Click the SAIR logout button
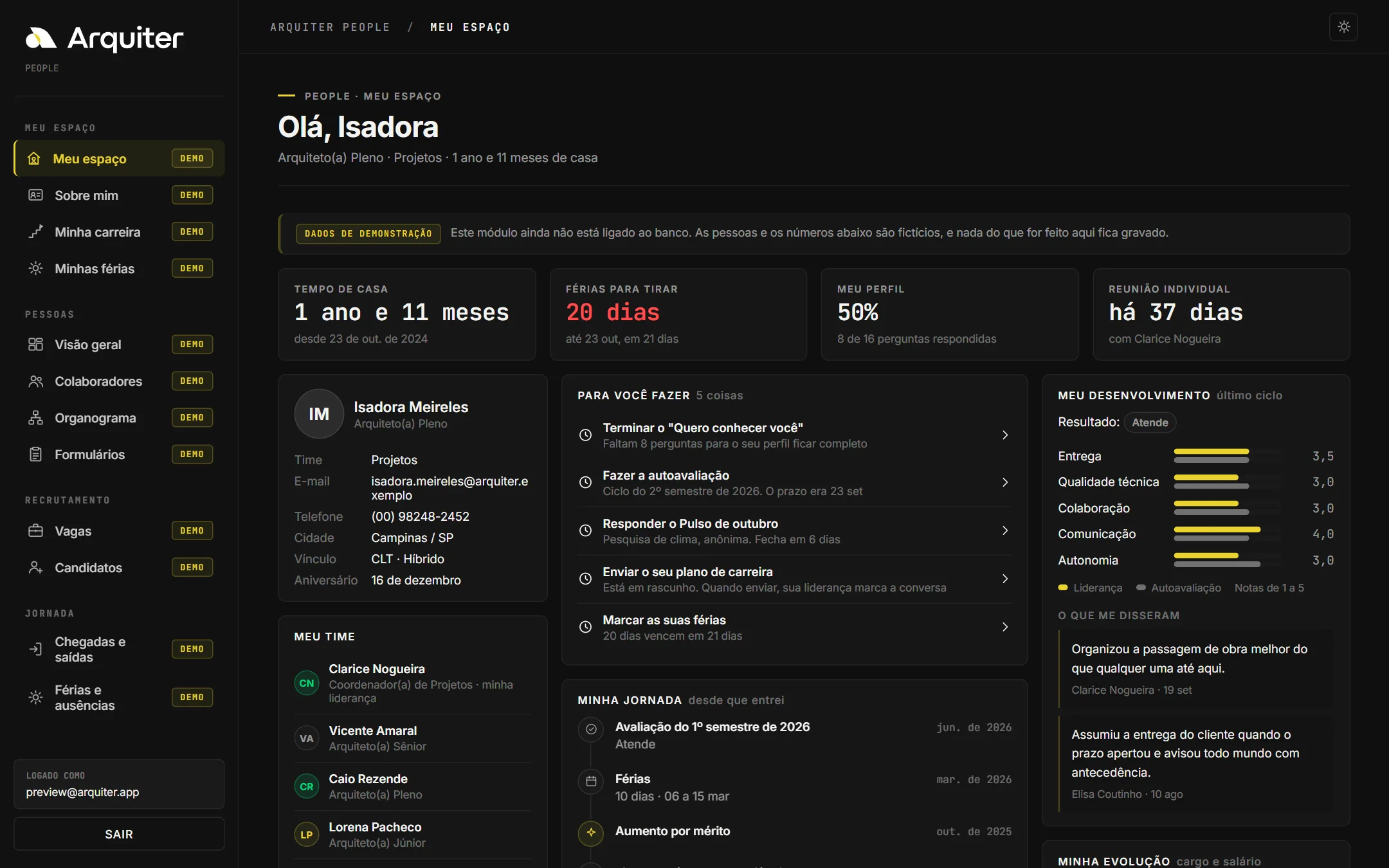Screen dimensions: 1389x868 (x=119, y=834)
